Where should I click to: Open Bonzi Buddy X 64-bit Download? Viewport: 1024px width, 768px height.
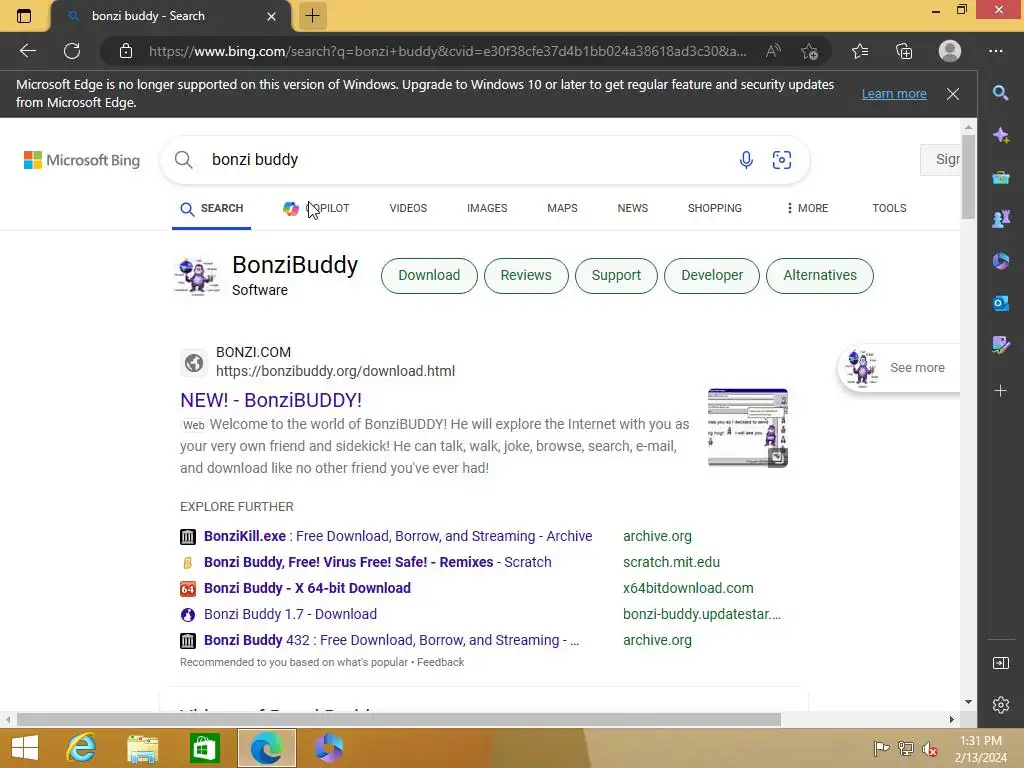click(x=308, y=588)
